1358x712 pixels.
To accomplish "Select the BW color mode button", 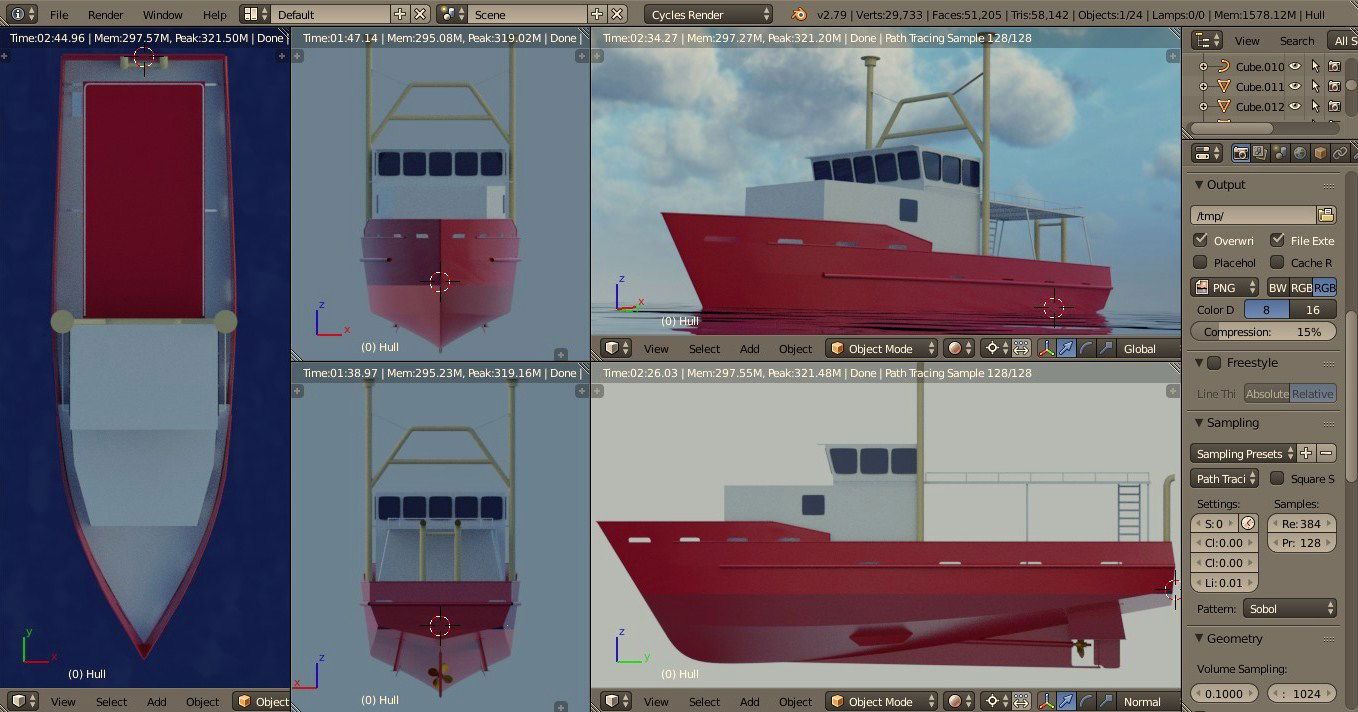I will pos(1278,287).
